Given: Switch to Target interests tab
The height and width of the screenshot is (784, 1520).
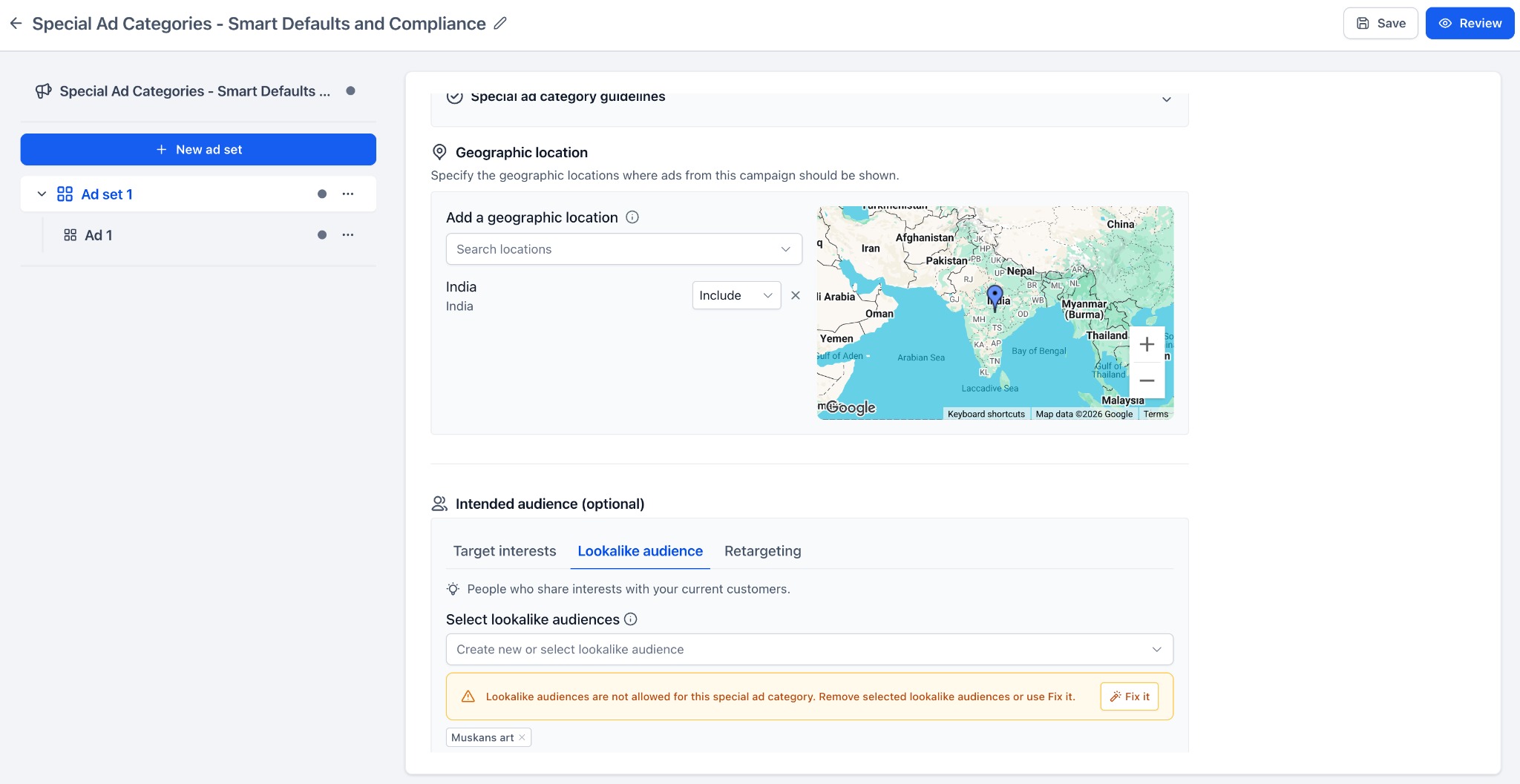Looking at the screenshot, I should [x=505, y=551].
